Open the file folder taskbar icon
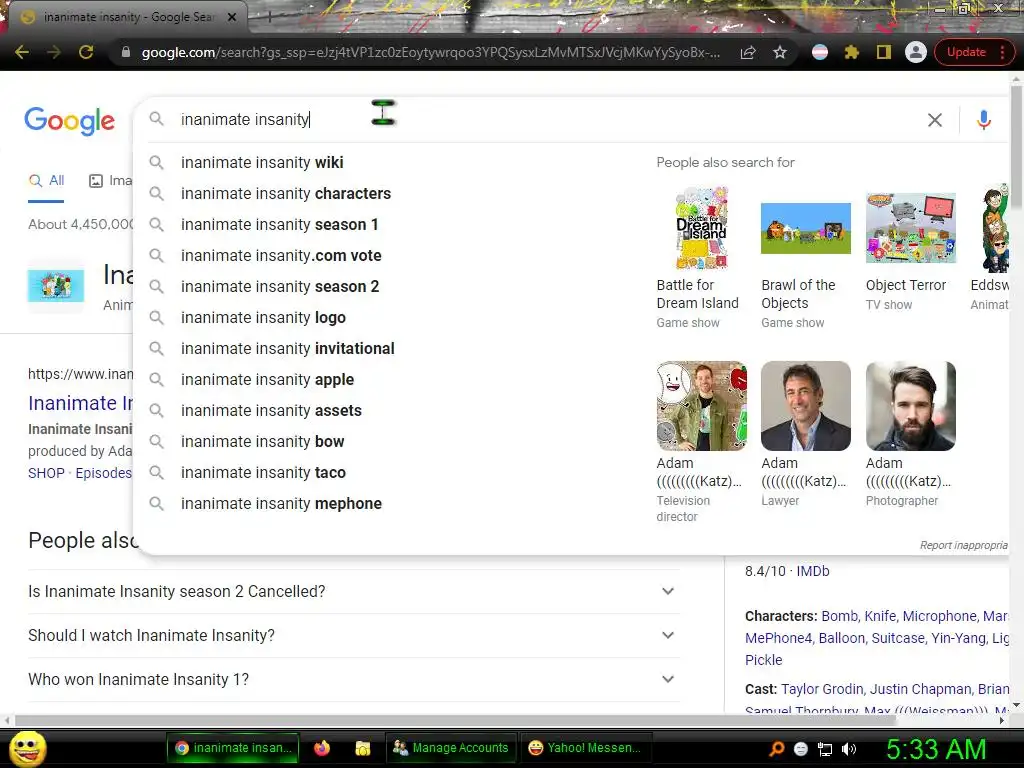This screenshot has height=768, width=1024. (363, 748)
